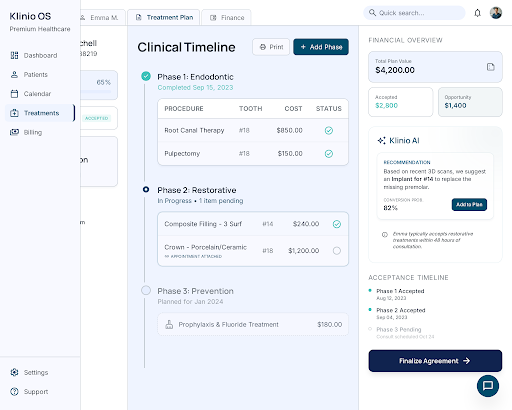Add the implant recommendation to plan
The width and height of the screenshot is (512, 410).
(469, 205)
